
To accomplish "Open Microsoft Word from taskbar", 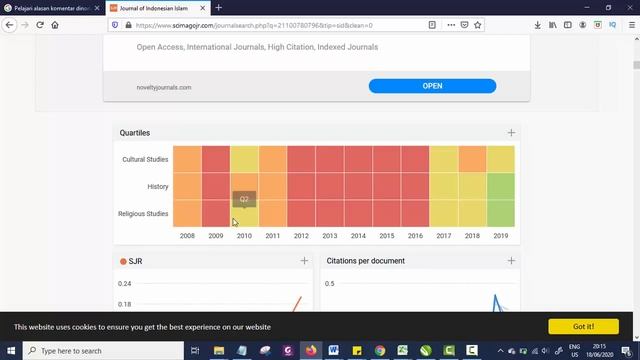I will click(x=333, y=351).
